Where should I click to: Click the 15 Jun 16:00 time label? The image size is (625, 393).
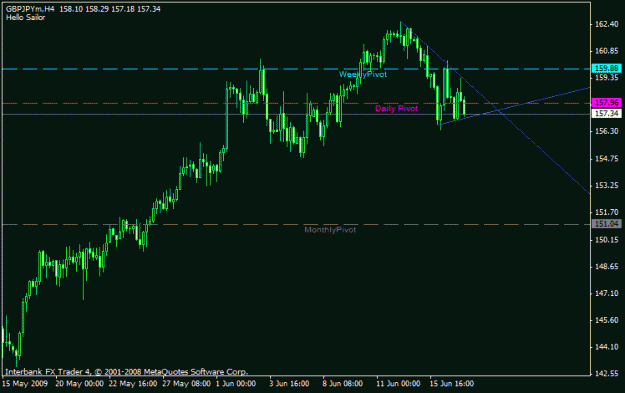click(452, 384)
